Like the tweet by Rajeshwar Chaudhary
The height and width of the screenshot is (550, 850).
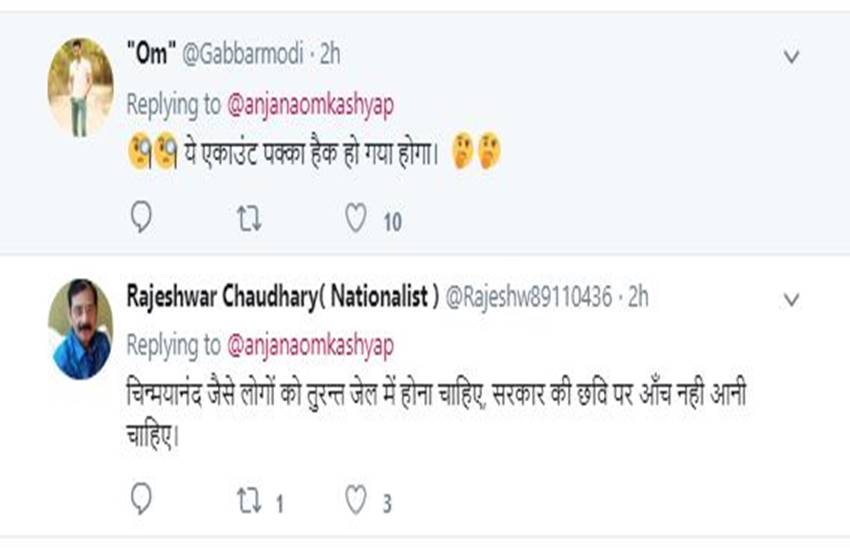[x=356, y=500]
